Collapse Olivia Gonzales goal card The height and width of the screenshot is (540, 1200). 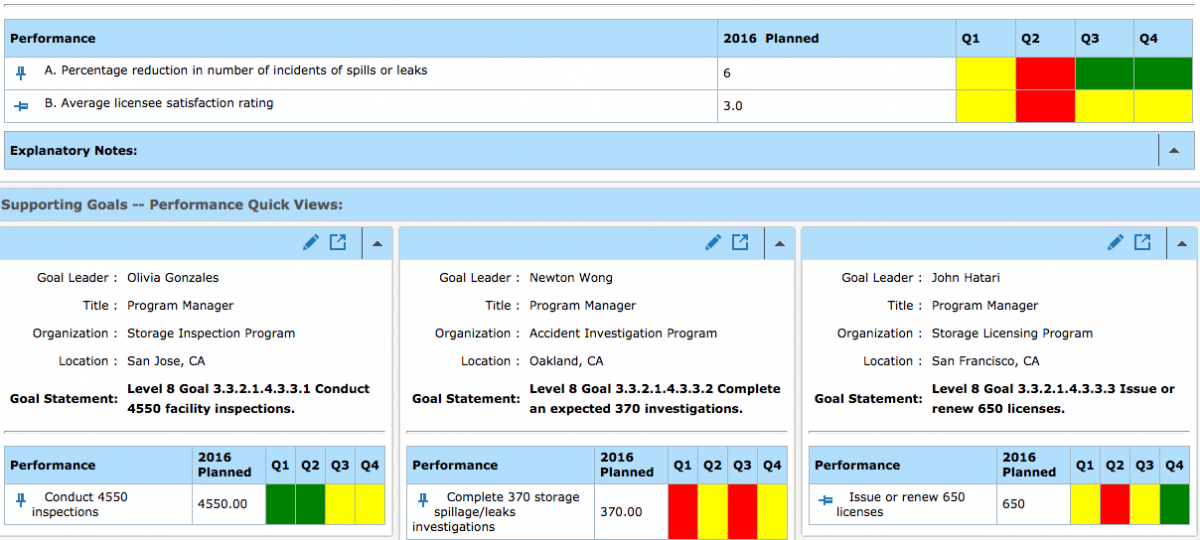[377, 243]
